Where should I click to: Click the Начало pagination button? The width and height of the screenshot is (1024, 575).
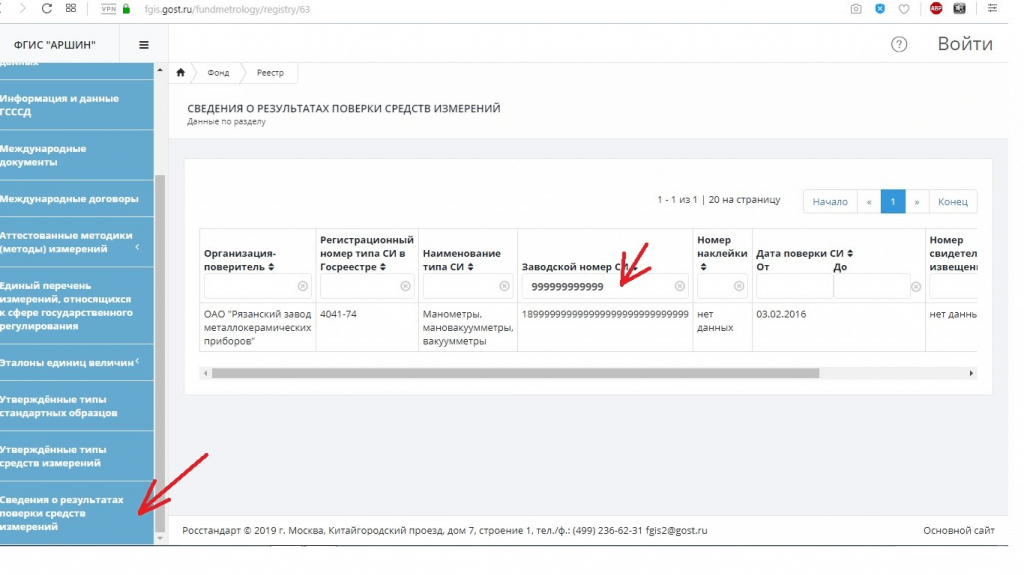pos(829,201)
